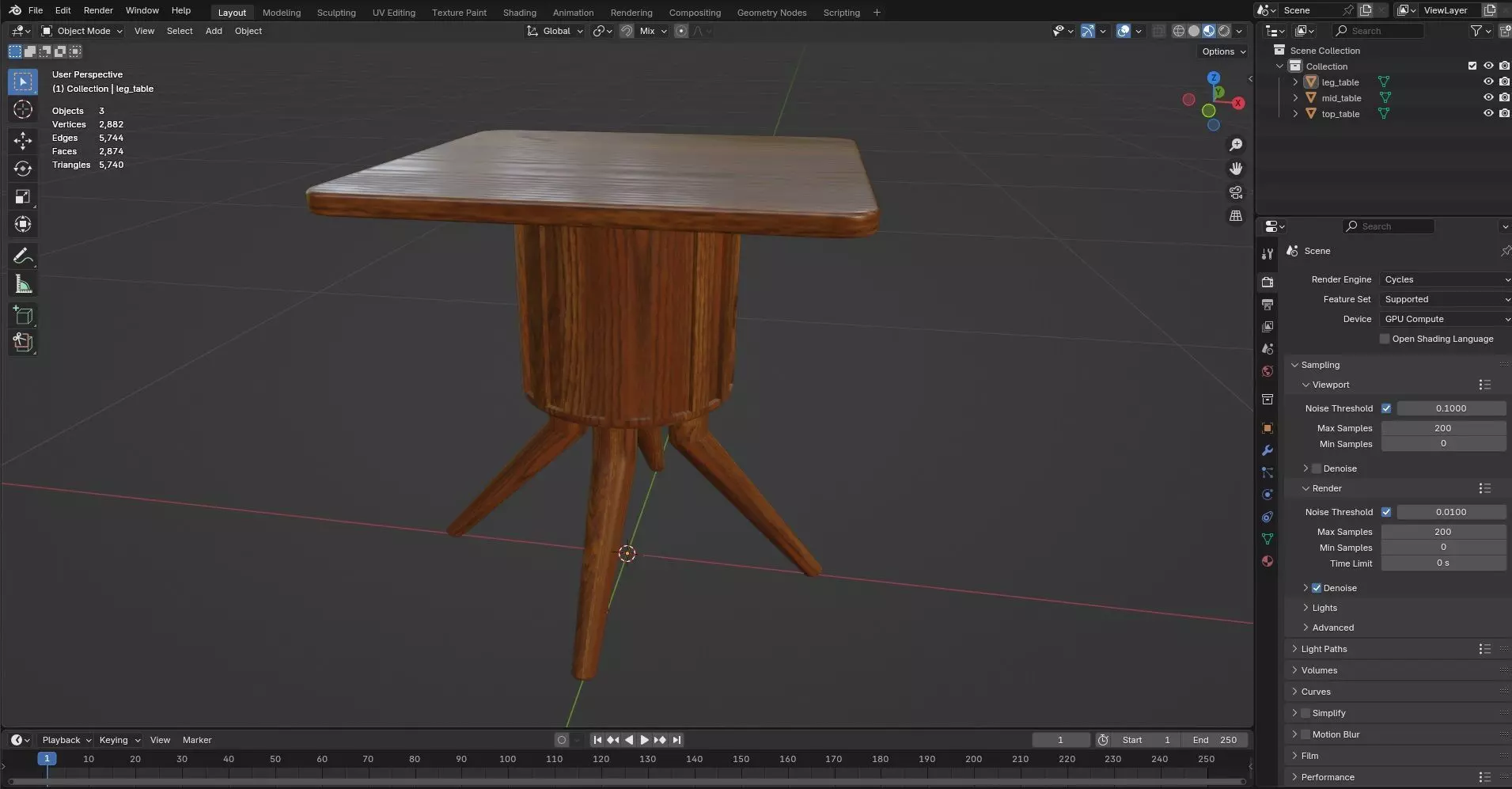
Task: Expand leg_table in the outliner
Action: (1295, 82)
